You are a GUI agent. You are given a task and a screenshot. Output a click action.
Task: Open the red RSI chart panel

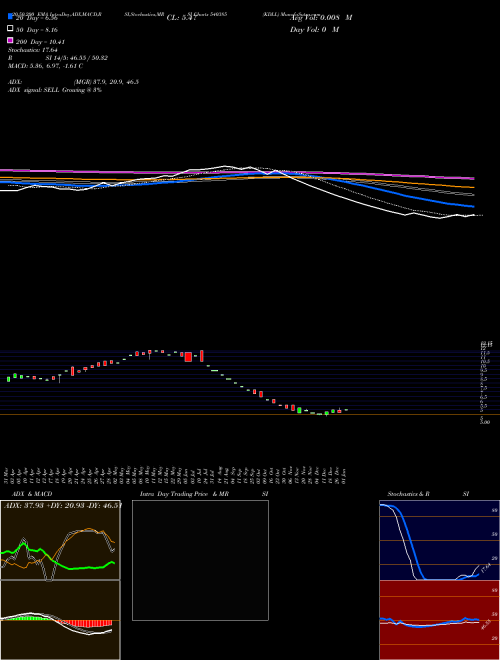click(x=439, y=620)
